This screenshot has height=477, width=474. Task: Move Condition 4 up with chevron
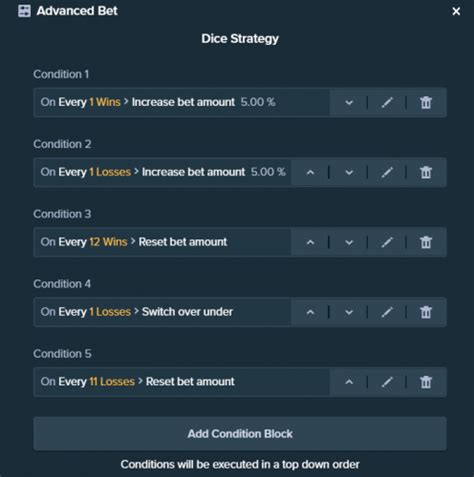310,312
